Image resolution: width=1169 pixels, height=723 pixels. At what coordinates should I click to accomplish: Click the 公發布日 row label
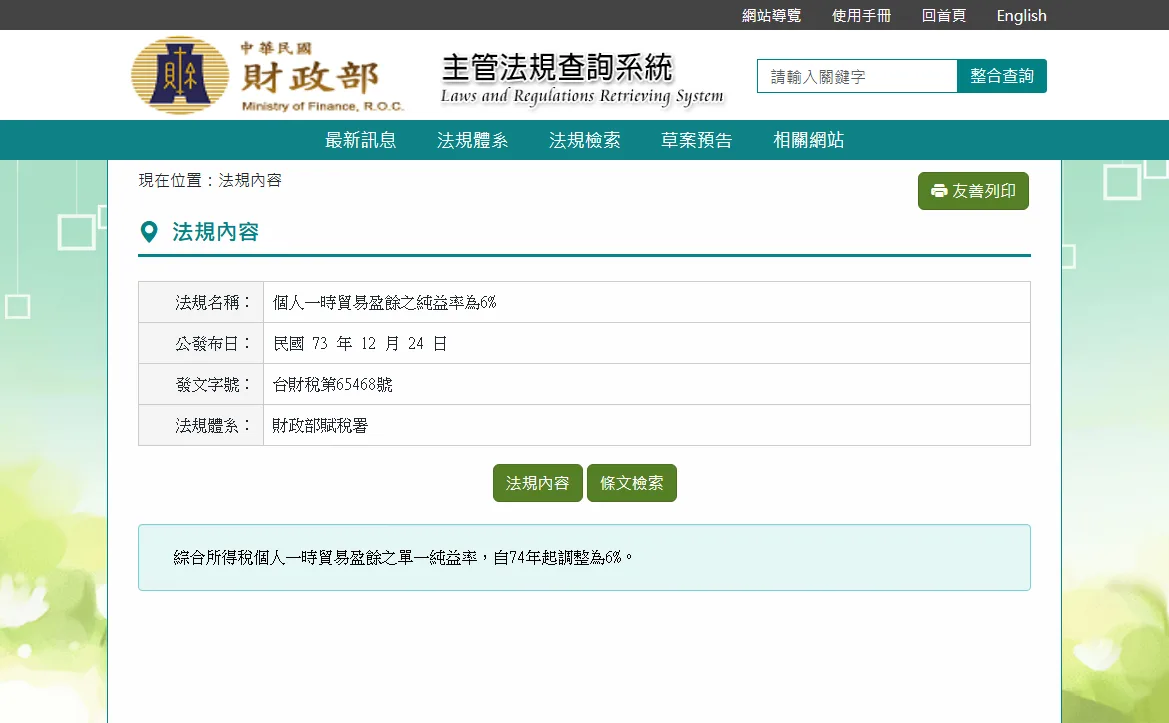pyautogui.click(x=213, y=344)
